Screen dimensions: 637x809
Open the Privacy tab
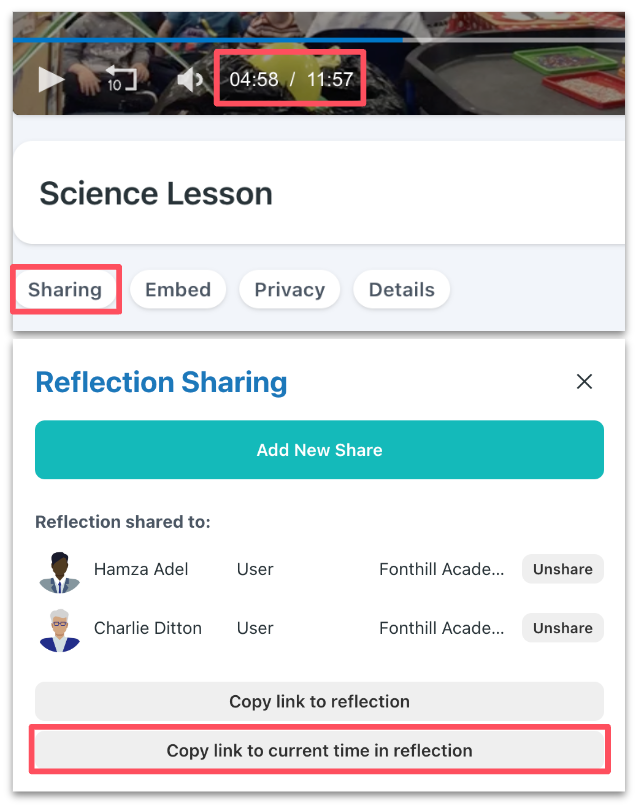click(289, 290)
